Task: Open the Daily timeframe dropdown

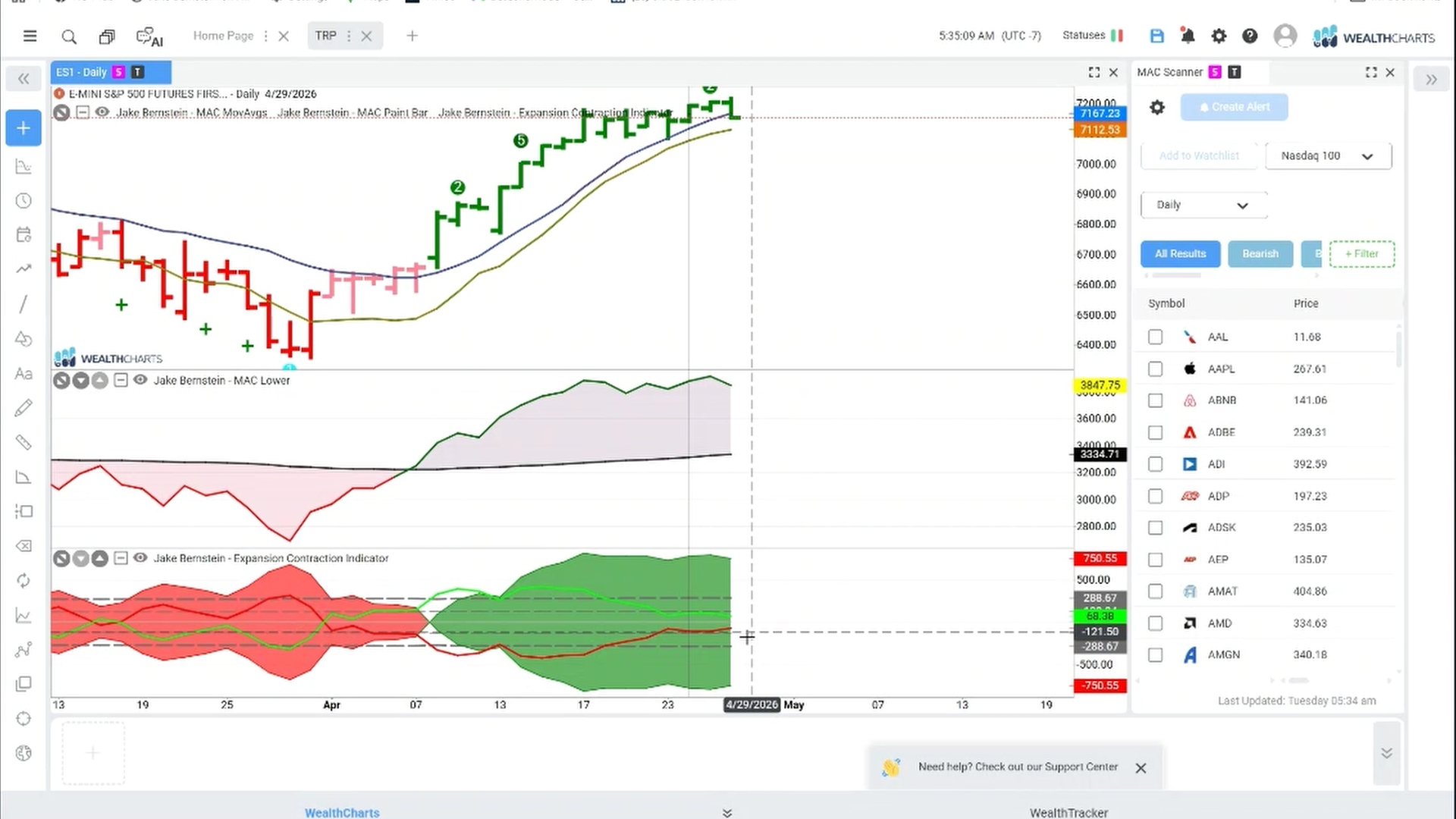Action: (x=1203, y=205)
